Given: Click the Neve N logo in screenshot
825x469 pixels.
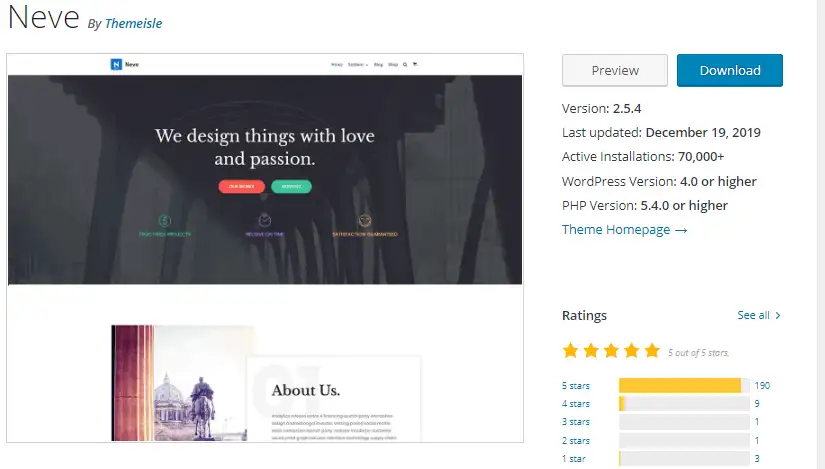Looking at the screenshot, I should pyautogui.click(x=116, y=64).
